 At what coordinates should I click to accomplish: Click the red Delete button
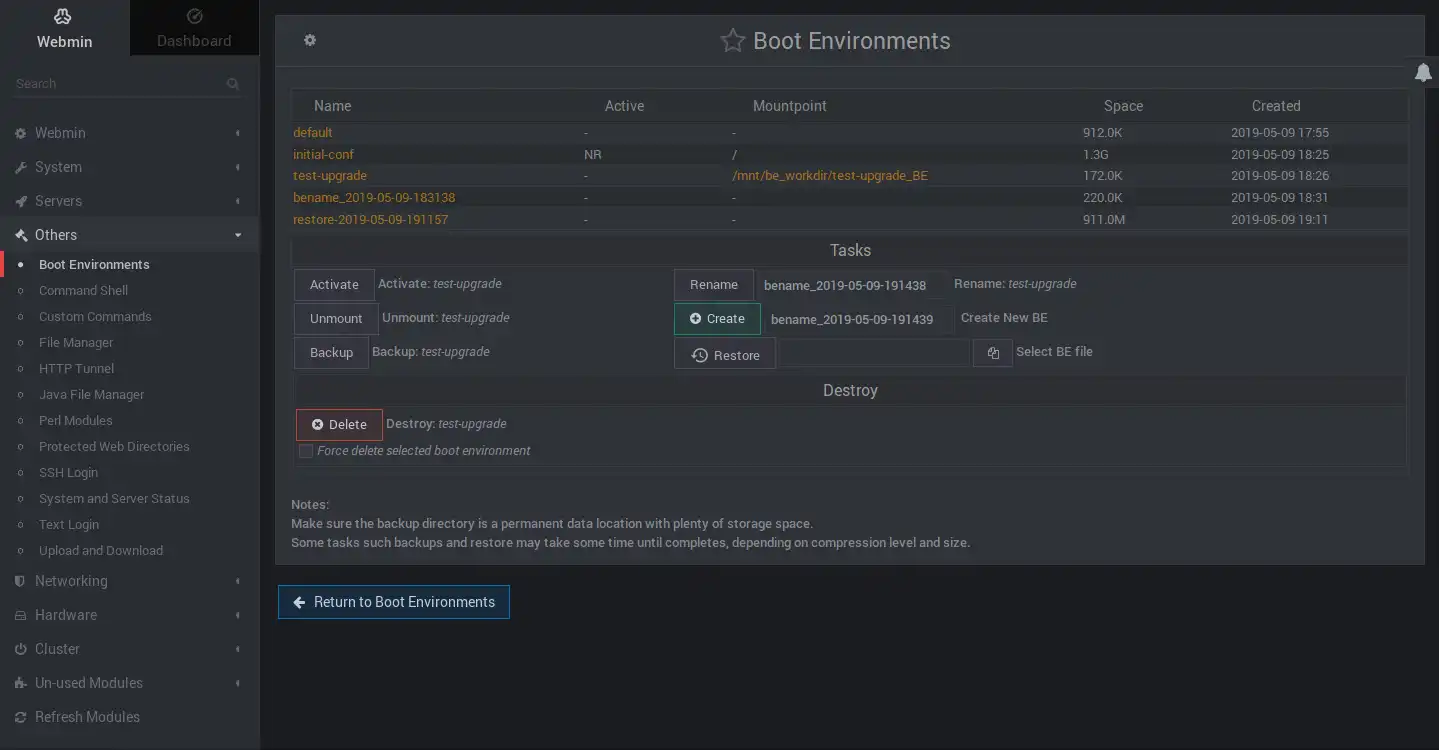pos(339,425)
